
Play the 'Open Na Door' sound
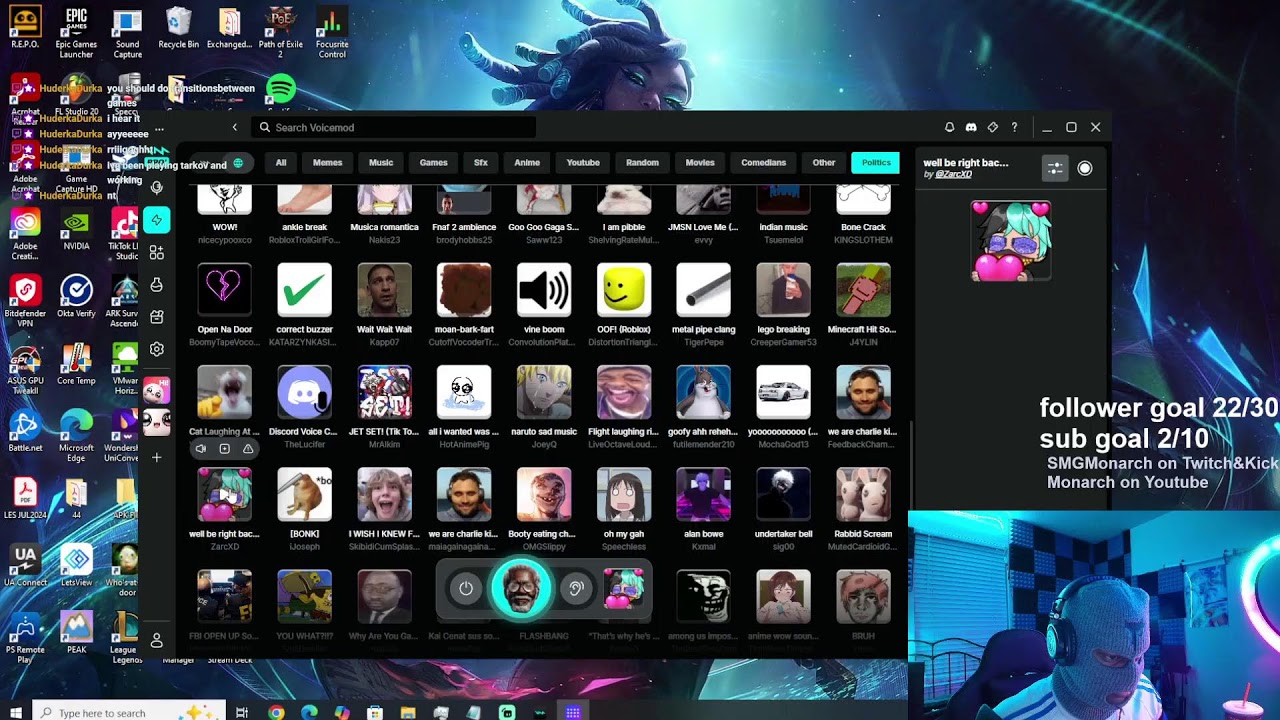coord(224,290)
